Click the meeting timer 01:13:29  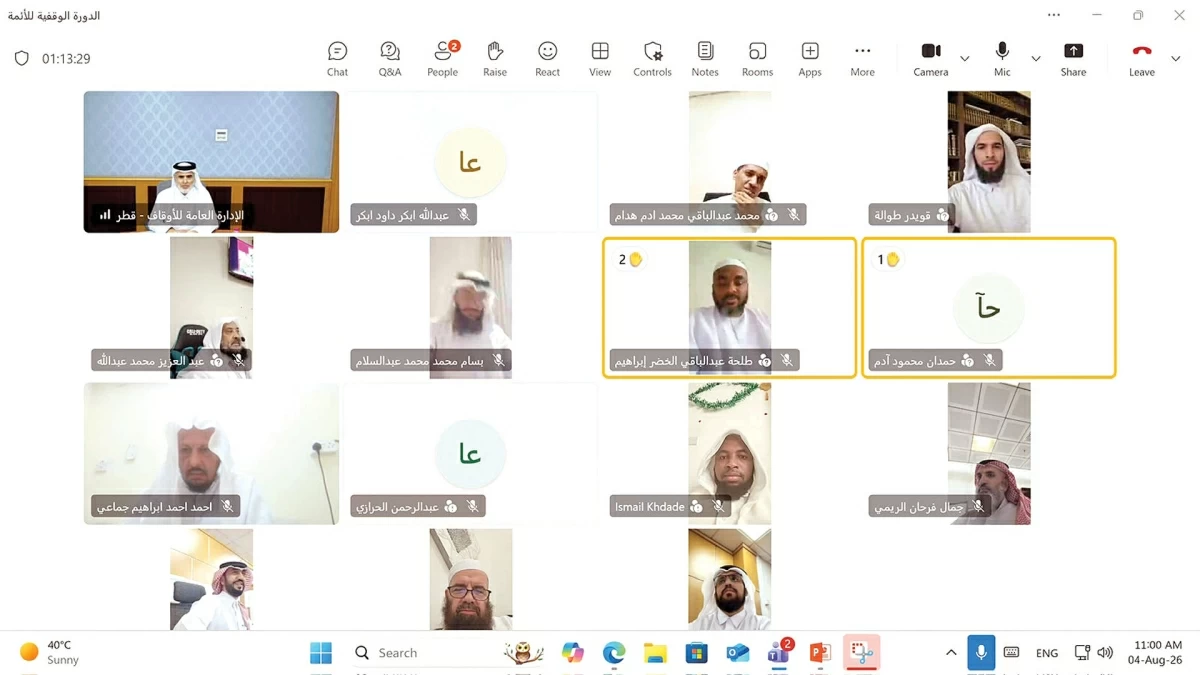(x=66, y=59)
